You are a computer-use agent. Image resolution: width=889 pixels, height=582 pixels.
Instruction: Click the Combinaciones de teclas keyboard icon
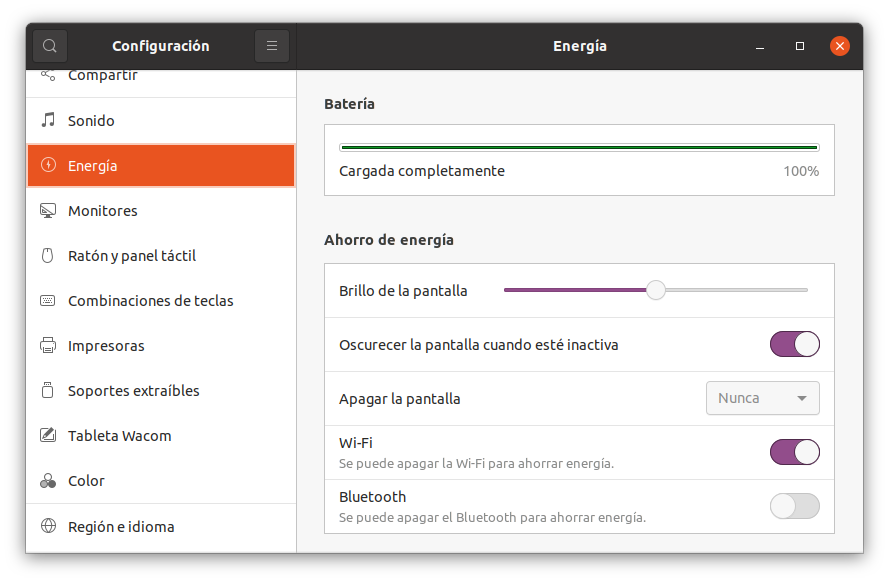pyautogui.click(x=48, y=301)
